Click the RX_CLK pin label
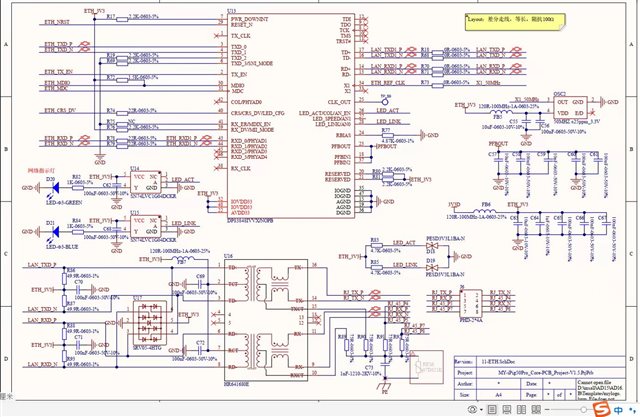The image size is (640, 417). (x=241, y=168)
